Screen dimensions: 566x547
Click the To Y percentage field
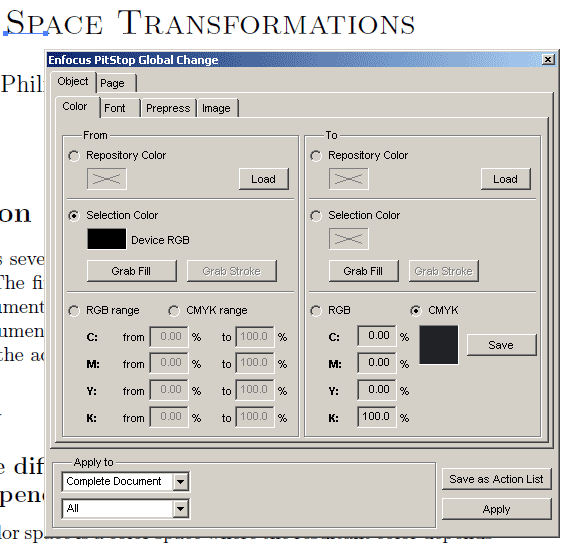[x=377, y=390]
